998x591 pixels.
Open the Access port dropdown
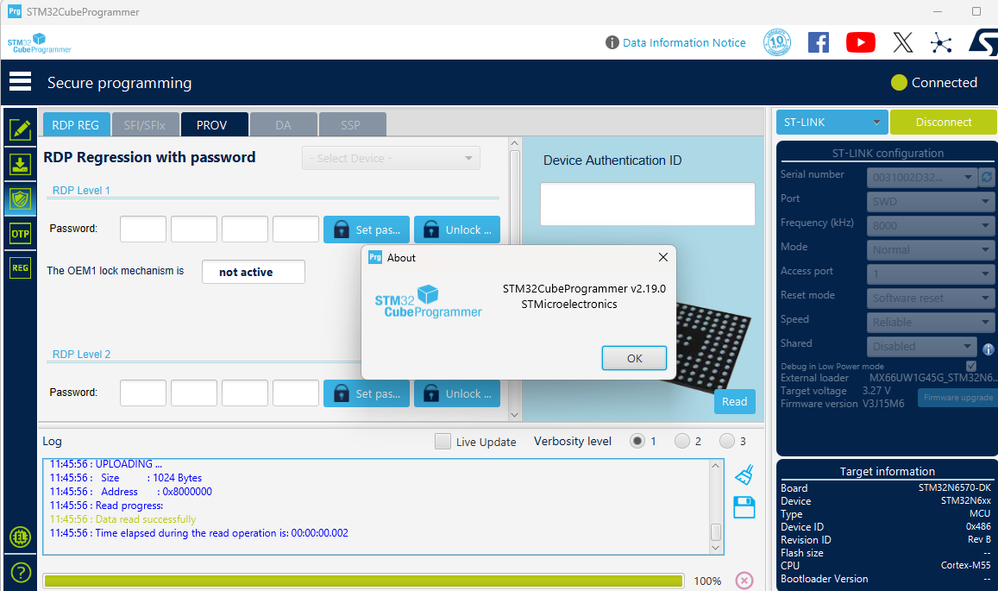tap(931, 274)
